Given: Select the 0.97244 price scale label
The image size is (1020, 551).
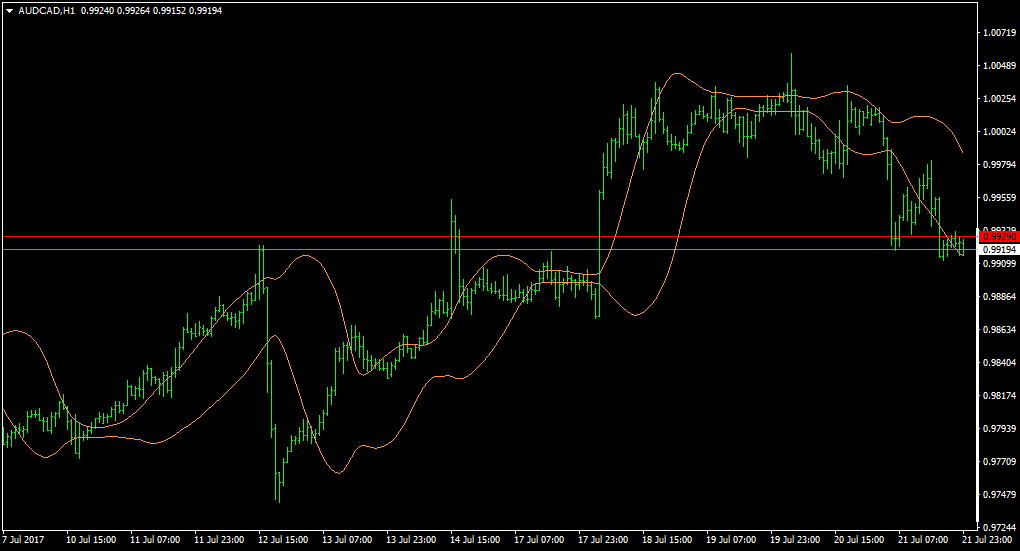Looking at the screenshot, I should pyautogui.click(x=1000, y=528).
